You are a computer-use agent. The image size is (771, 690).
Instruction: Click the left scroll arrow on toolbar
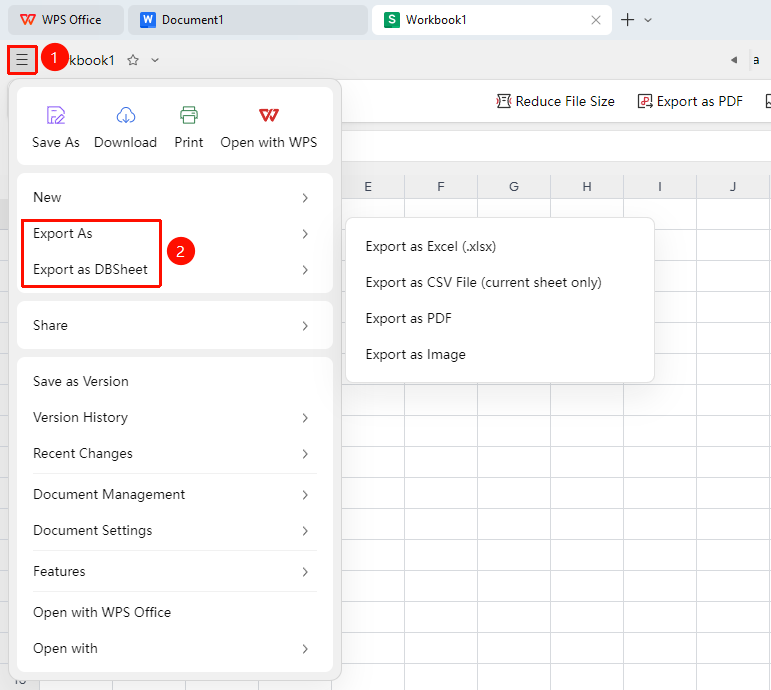[734, 60]
